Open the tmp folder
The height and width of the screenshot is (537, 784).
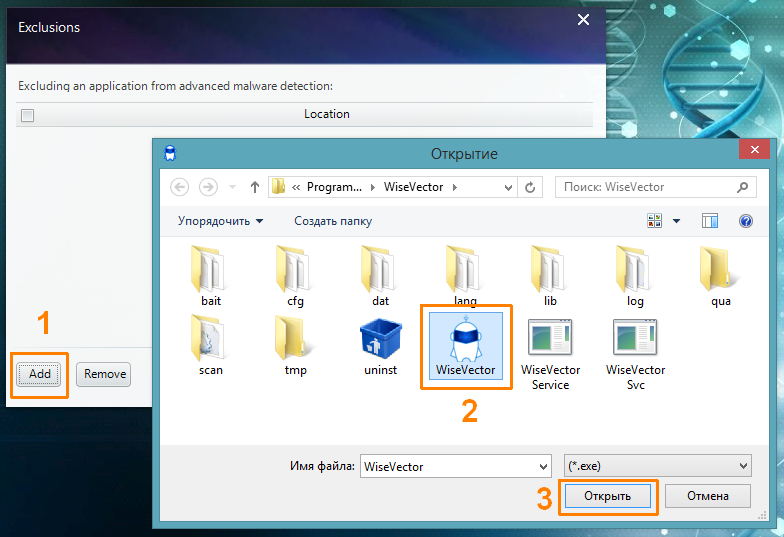[296, 345]
